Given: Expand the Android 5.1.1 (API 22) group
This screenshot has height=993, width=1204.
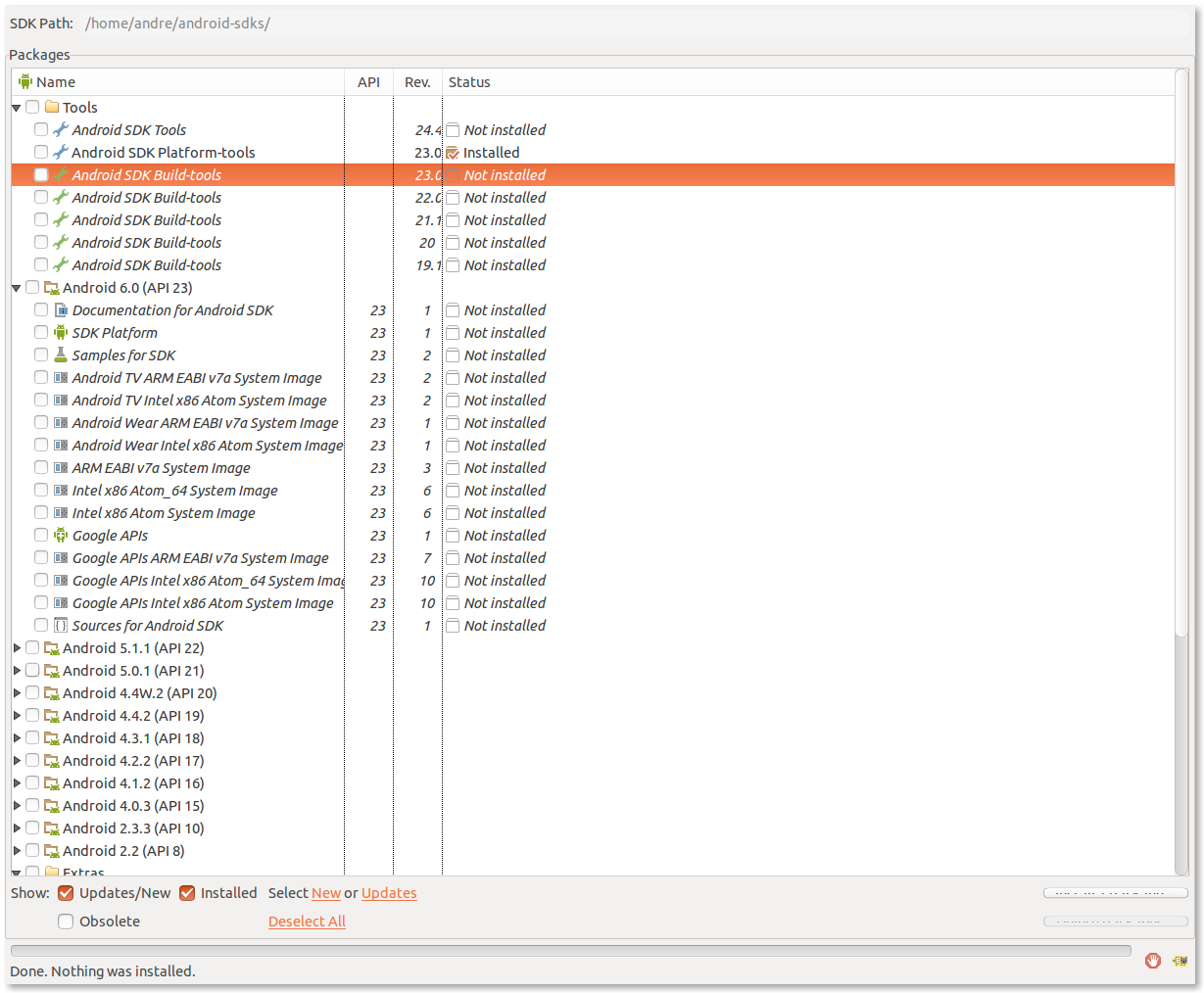Looking at the screenshot, I should coord(17,648).
